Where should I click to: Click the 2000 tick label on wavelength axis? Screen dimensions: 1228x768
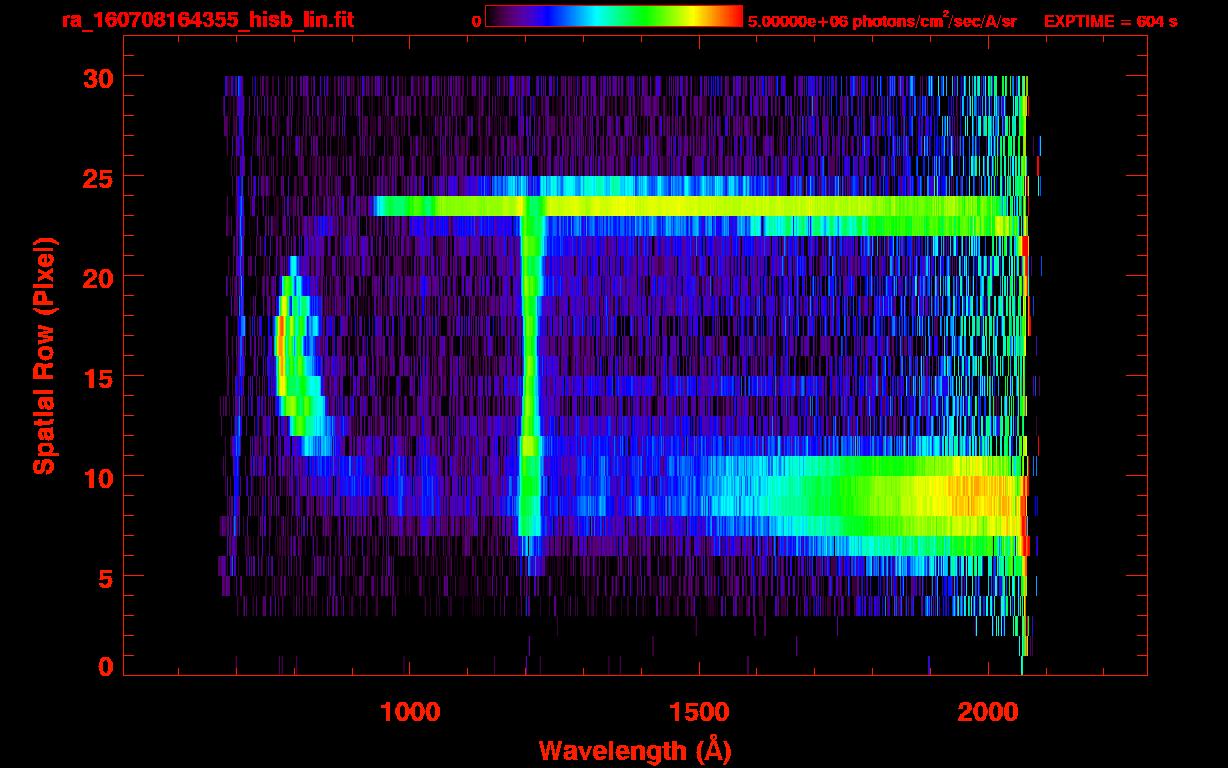coord(987,712)
